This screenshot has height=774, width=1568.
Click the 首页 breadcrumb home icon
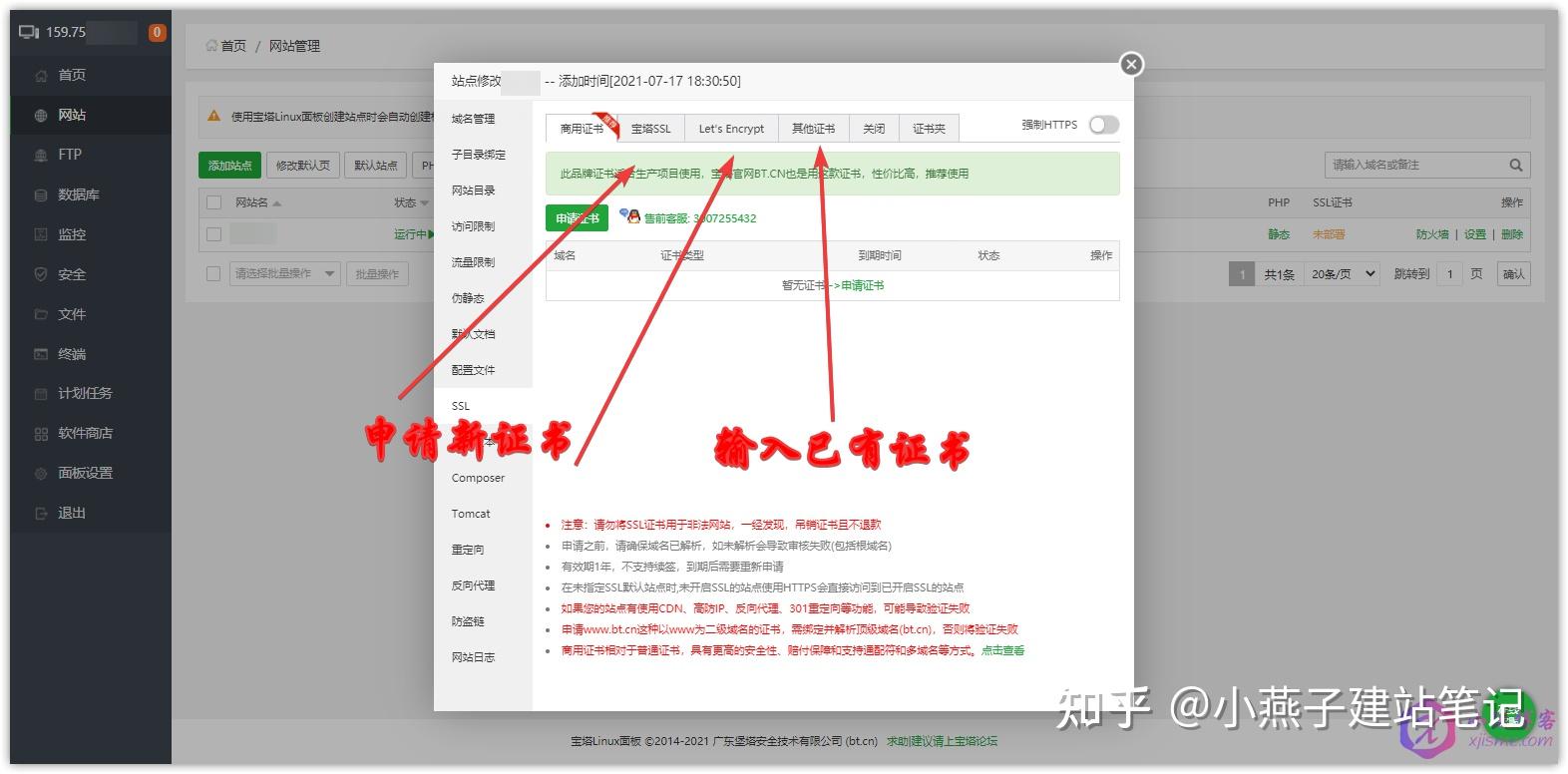(211, 46)
